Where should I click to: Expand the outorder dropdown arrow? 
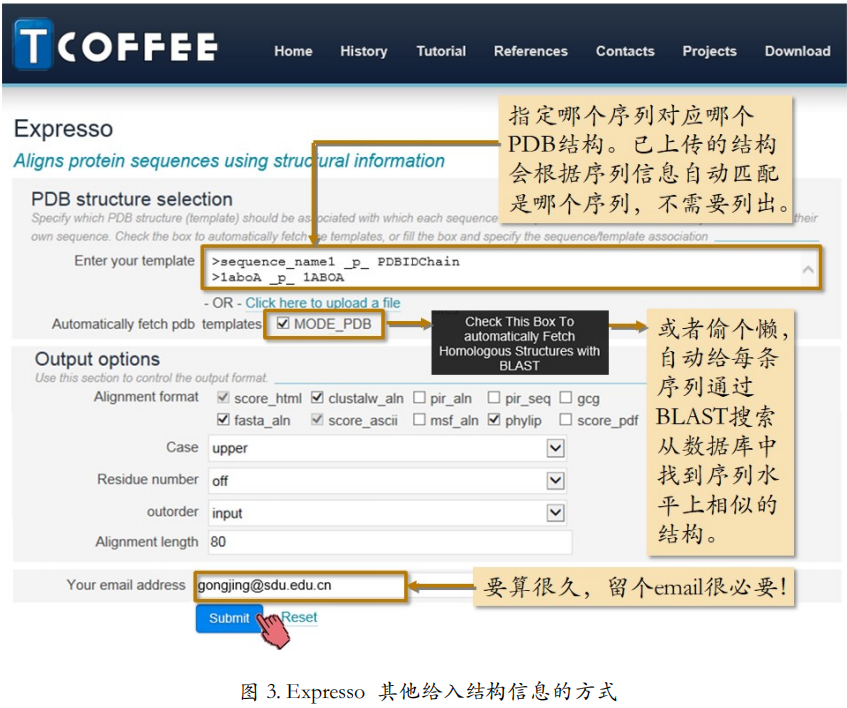pyautogui.click(x=555, y=513)
